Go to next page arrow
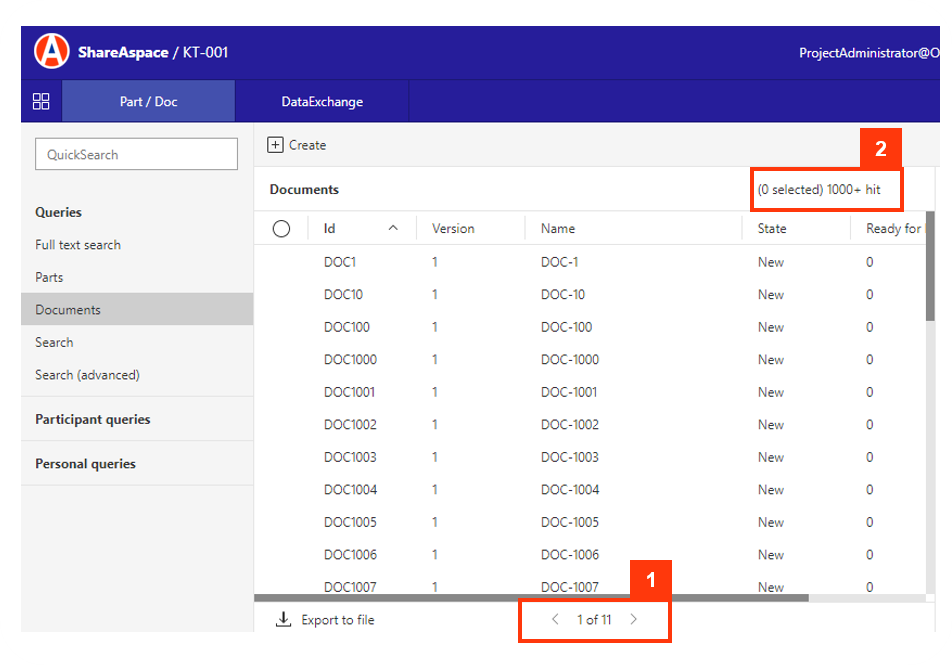The height and width of the screenshot is (665, 952). coord(633,620)
